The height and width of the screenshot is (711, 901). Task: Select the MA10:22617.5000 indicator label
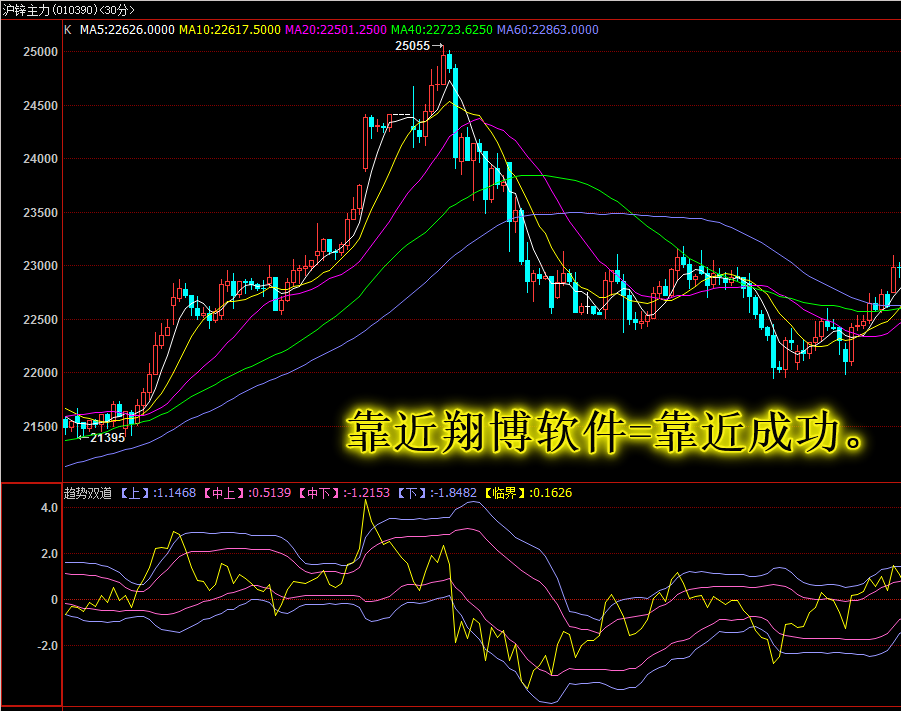[x=230, y=30]
